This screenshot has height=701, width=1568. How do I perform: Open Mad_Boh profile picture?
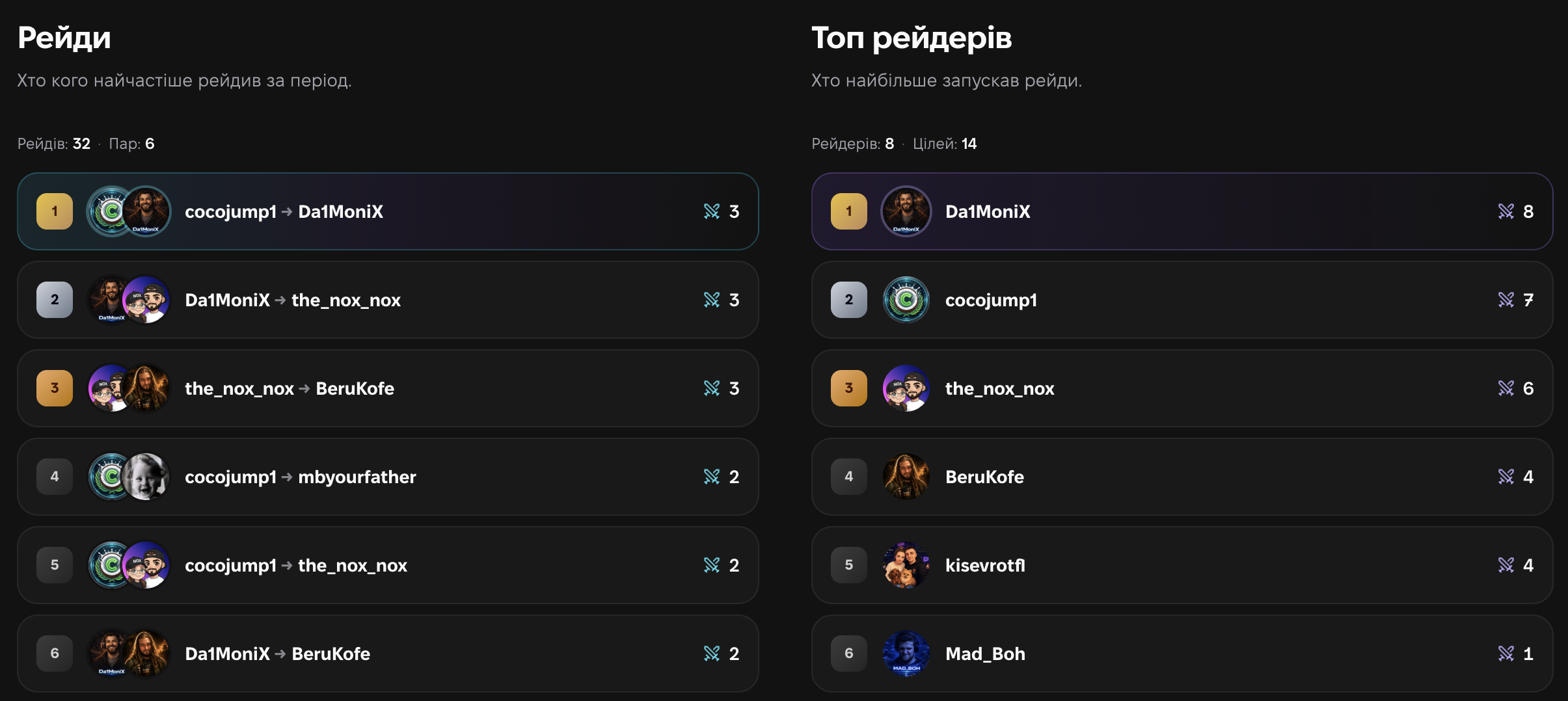click(x=906, y=654)
